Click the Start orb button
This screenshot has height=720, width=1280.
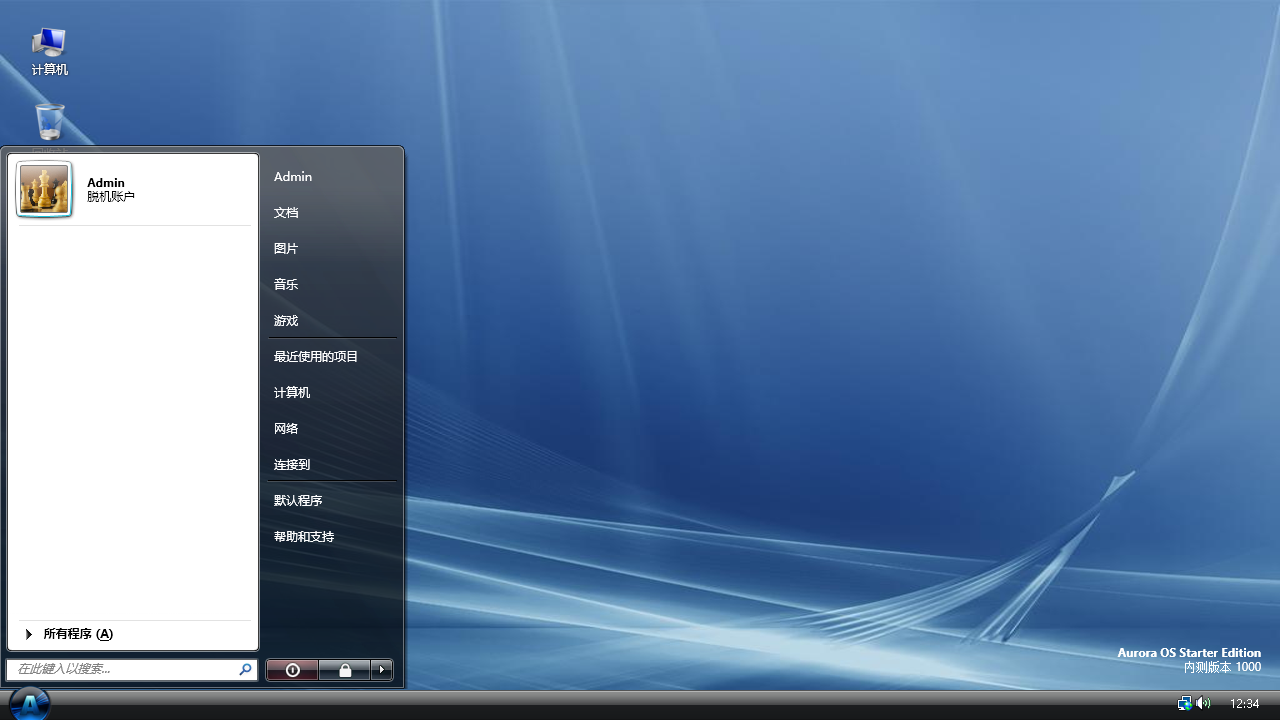[x=29, y=703]
